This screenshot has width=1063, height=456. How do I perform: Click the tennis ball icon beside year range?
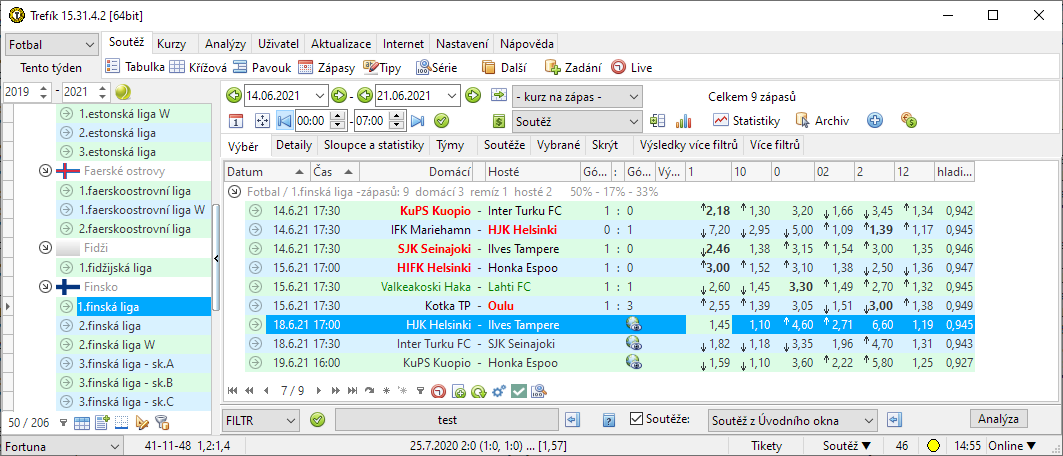[x=123, y=91]
